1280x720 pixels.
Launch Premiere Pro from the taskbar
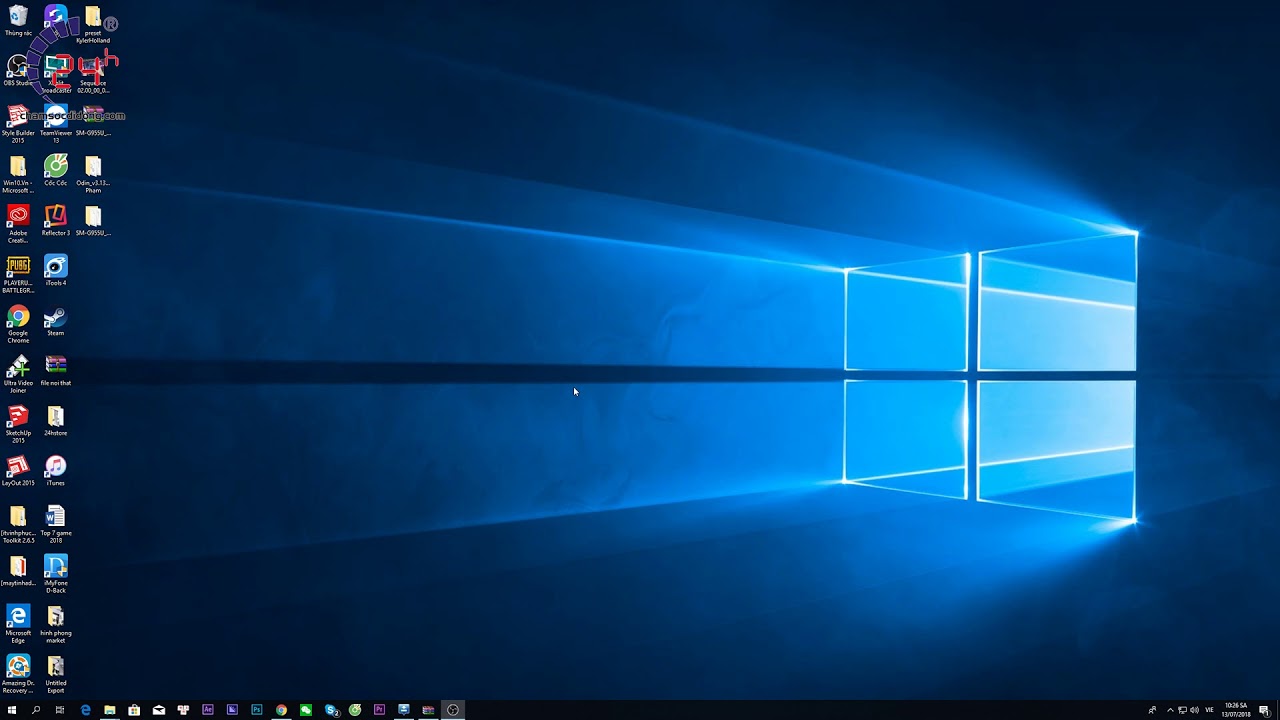379,710
